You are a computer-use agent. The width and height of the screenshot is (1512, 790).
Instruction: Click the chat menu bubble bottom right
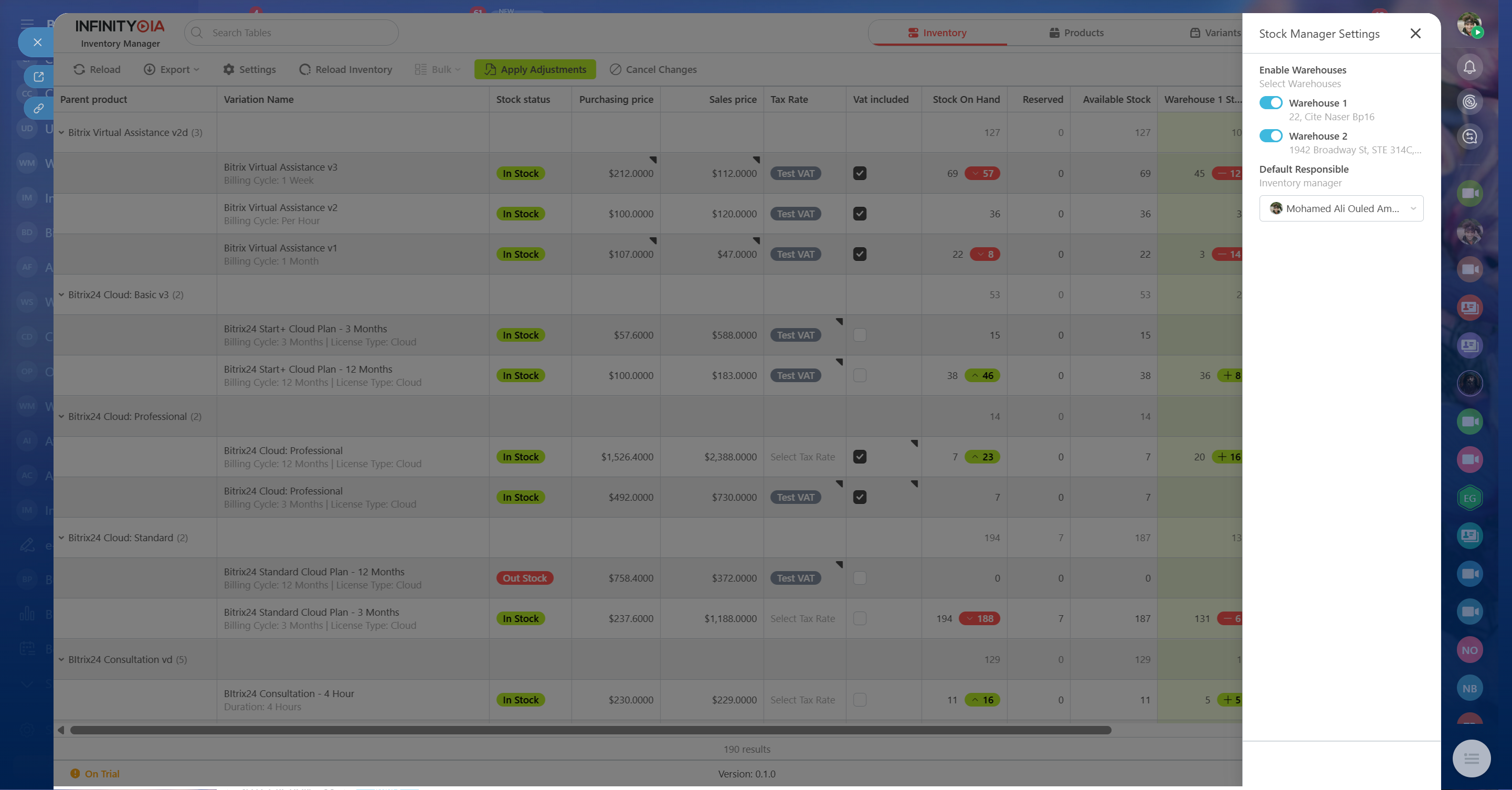tap(1471, 759)
